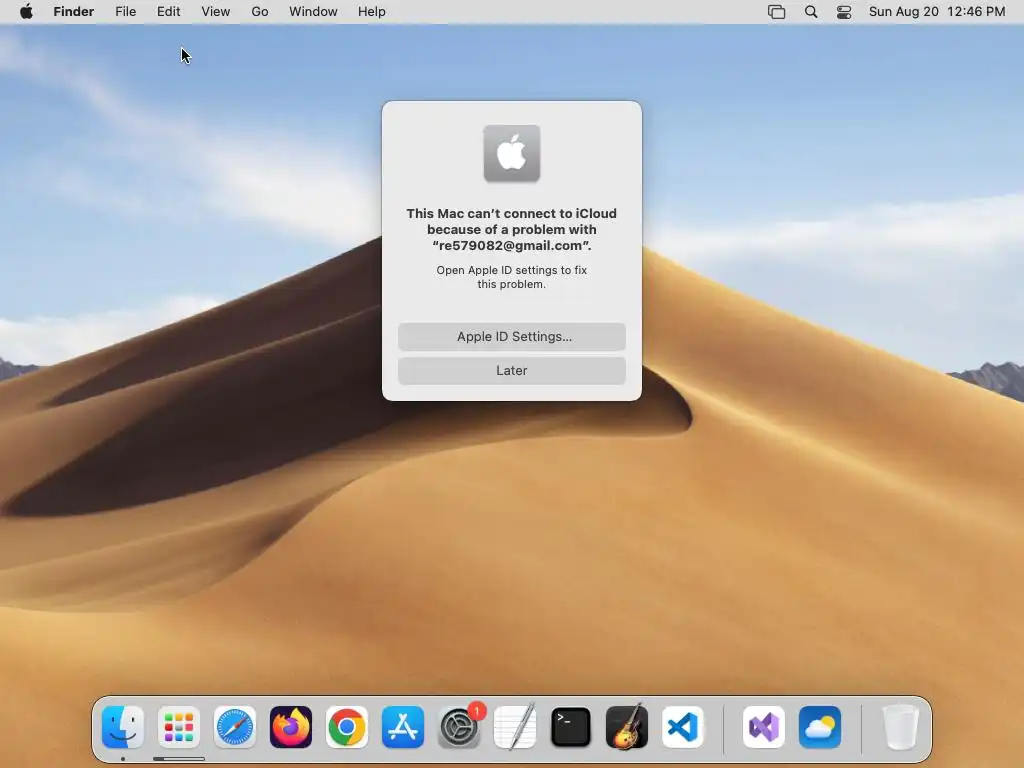This screenshot has height=768, width=1024.
Task: Launch Safari from the Dock
Action: [235, 727]
